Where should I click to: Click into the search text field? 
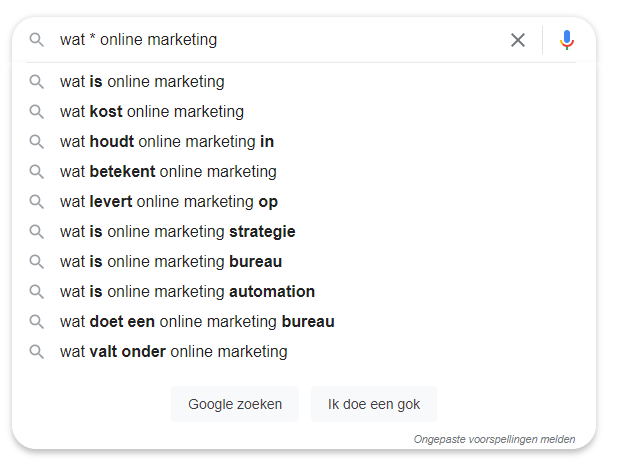[x=280, y=40]
